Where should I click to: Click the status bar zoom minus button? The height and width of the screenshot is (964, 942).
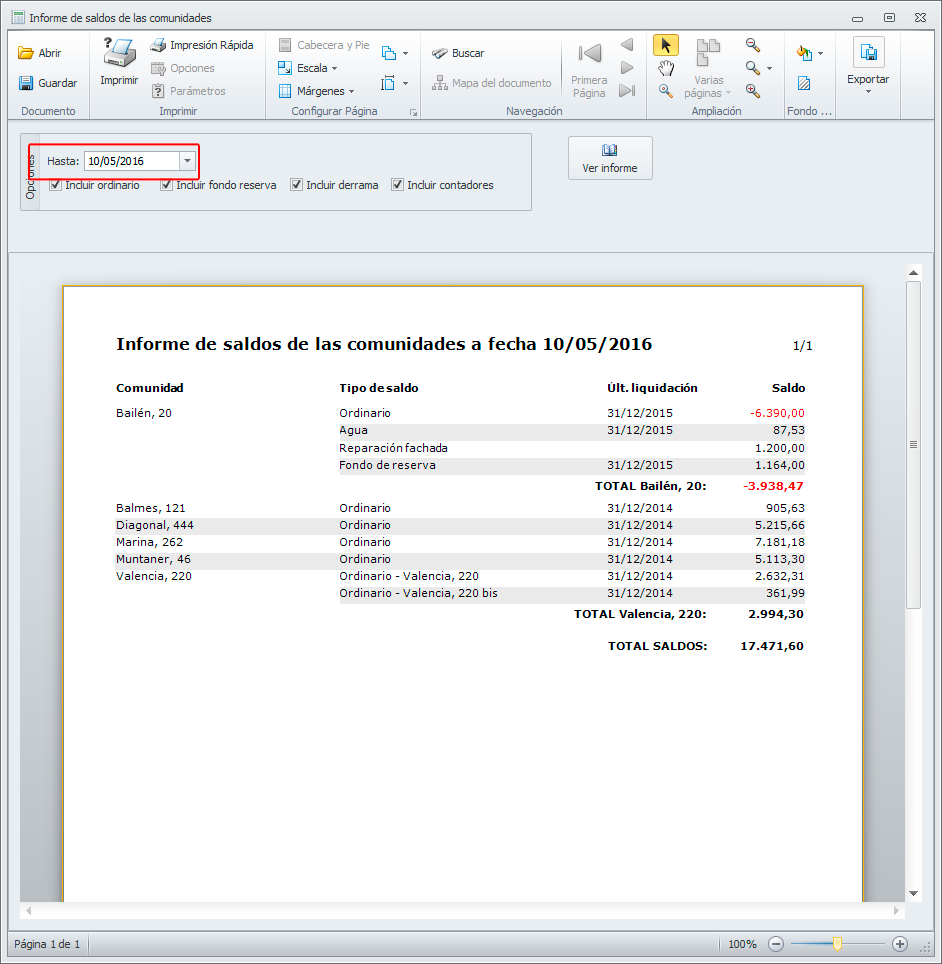776,944
